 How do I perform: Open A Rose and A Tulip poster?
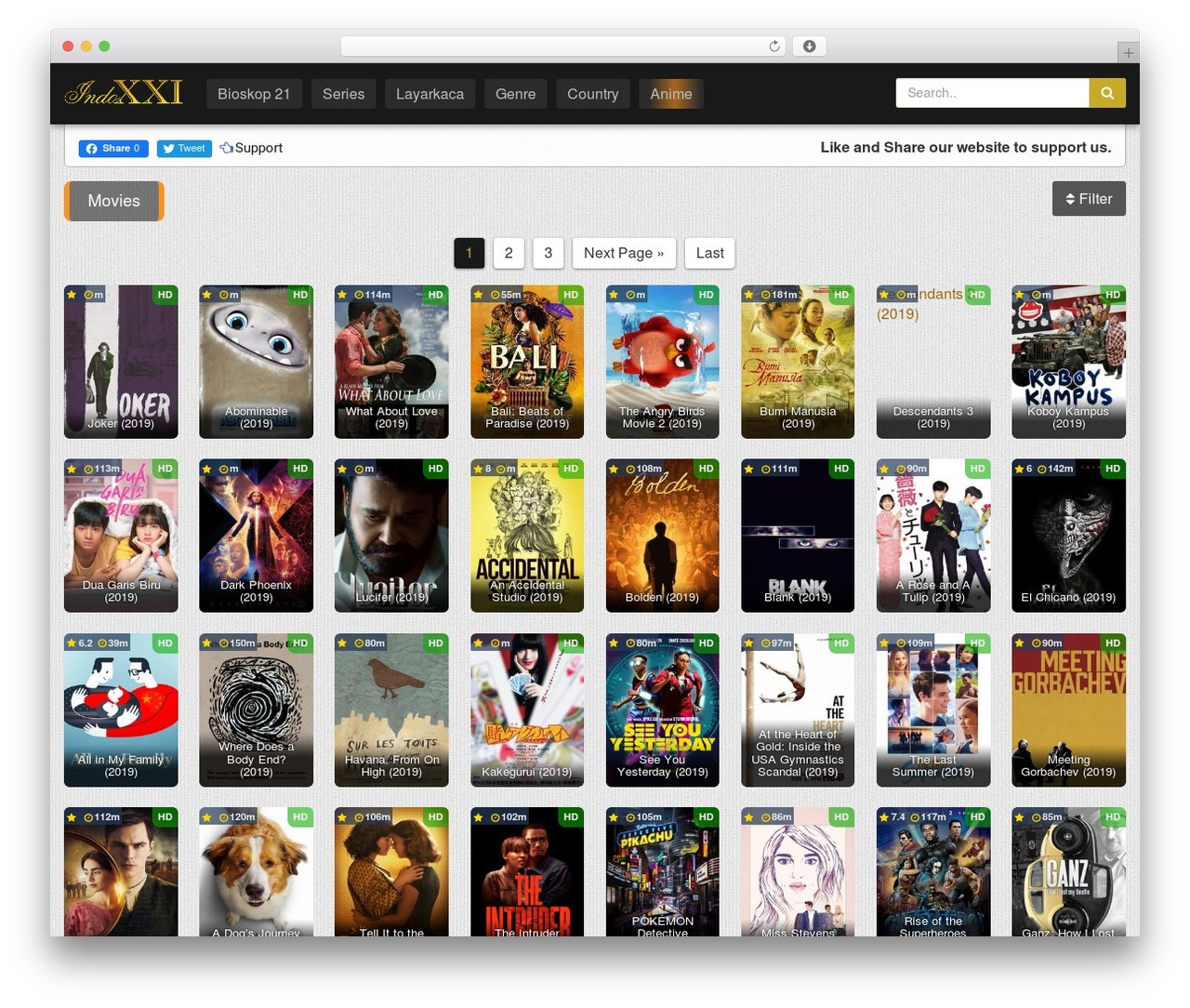point(933,536)
